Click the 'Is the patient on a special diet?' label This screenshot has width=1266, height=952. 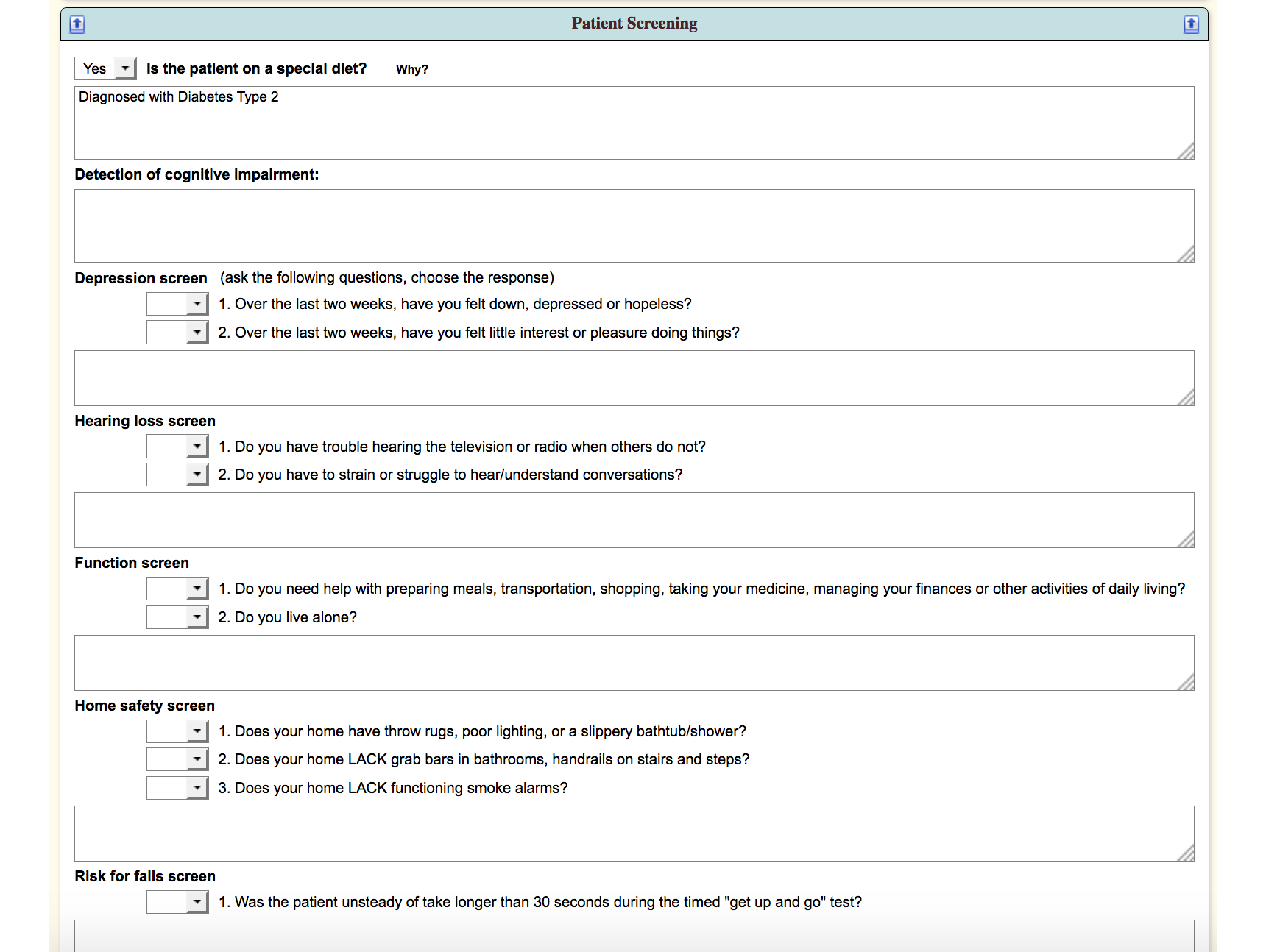point(256,68)
